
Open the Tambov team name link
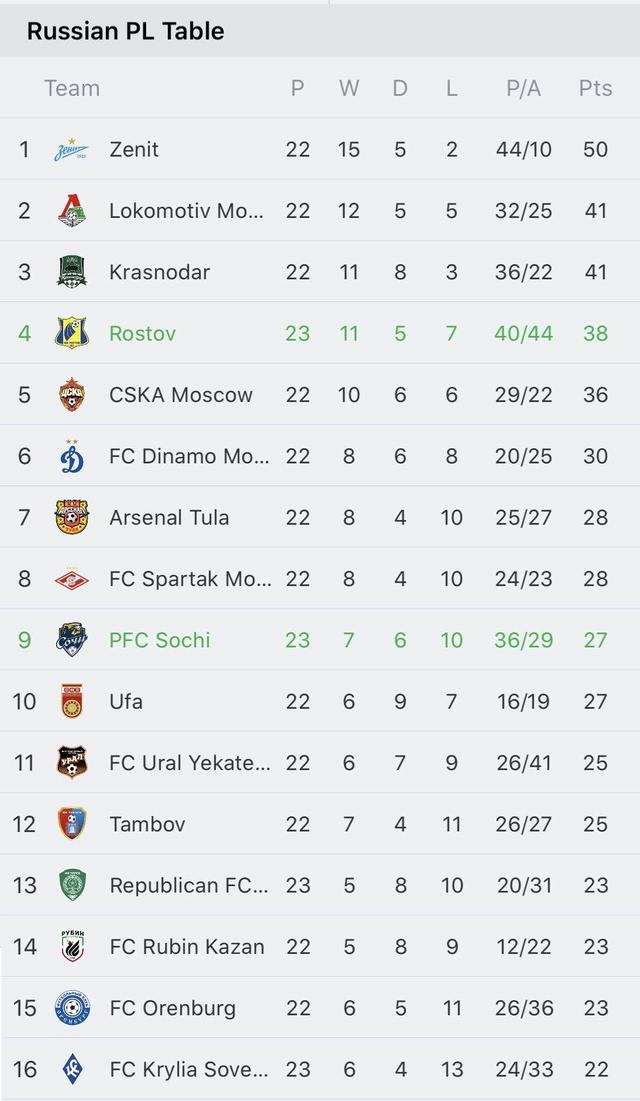pyautogui.click(x=147, y=824)
